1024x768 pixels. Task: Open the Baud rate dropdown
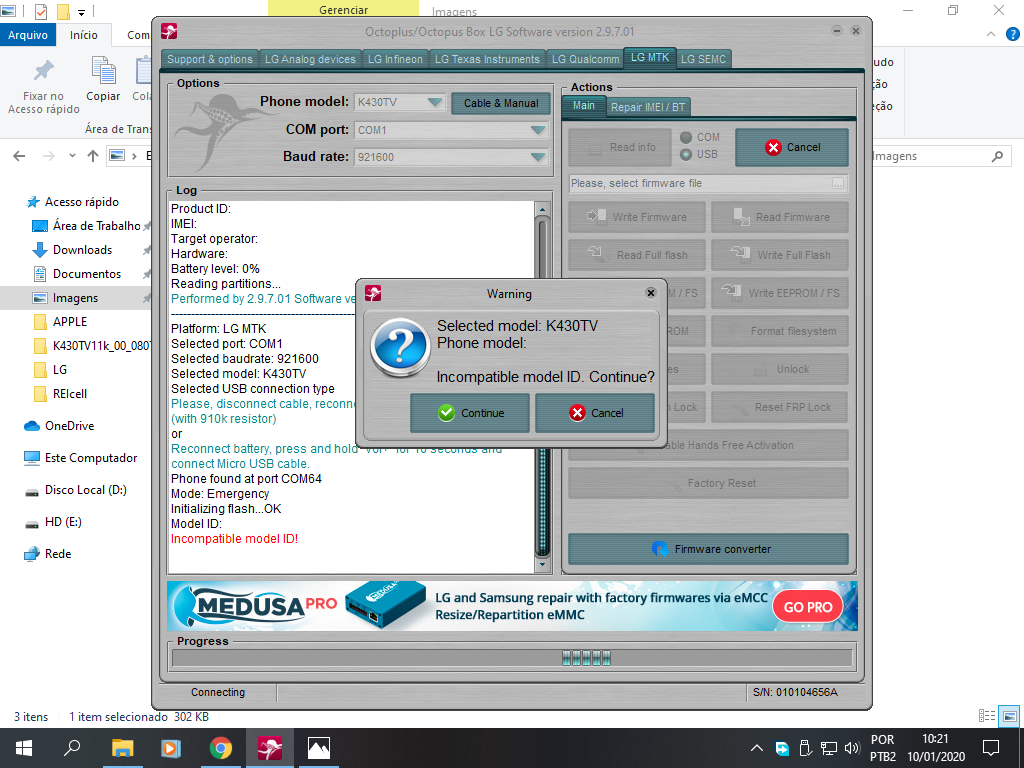coord(537,157)
